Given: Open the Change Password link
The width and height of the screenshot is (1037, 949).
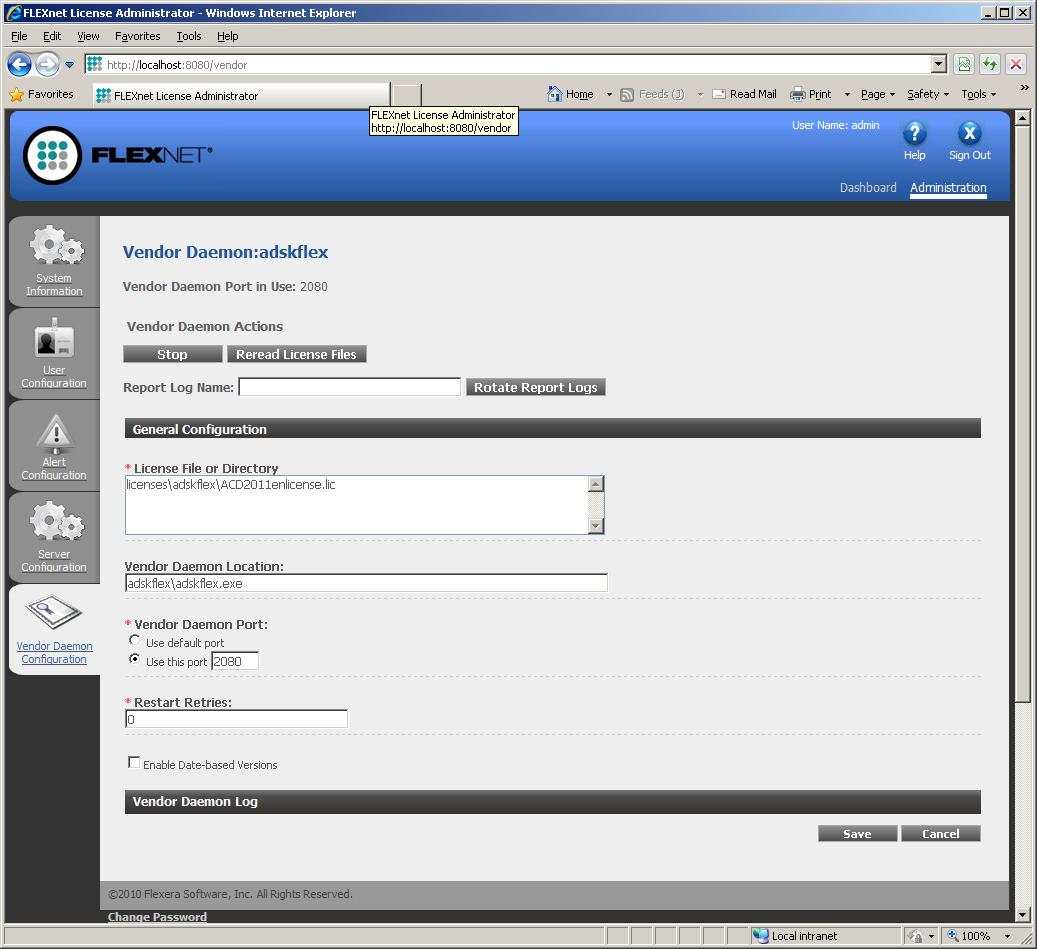Looking at the screenshot, I should tap(157, 916).
